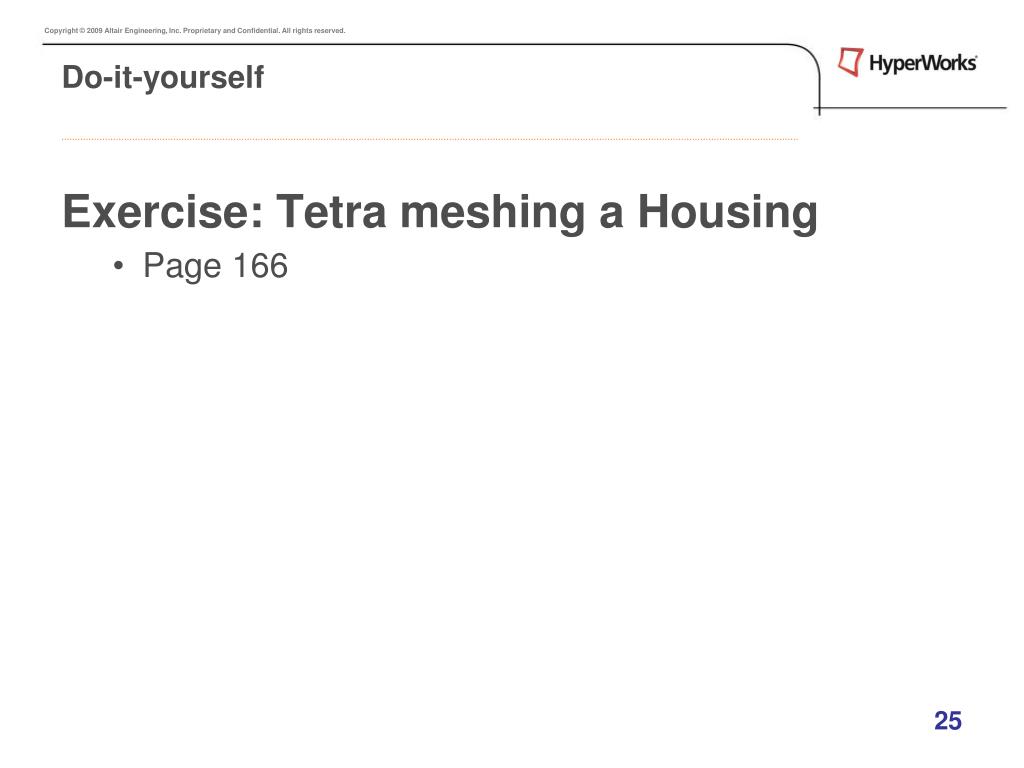Click the line intersection below HyperWorks logo

(x=820, y=108)
